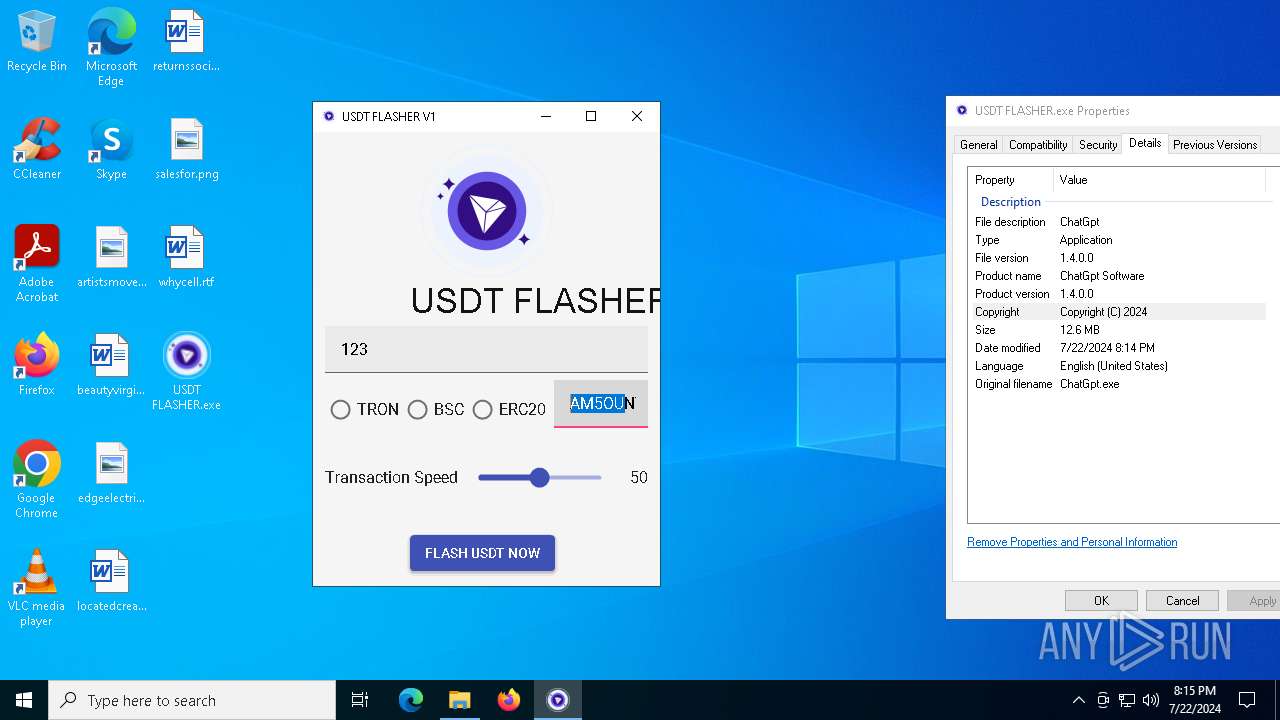The width and height of the screenshot is (1280, 720).
Task: Select the salesfor.png image file
Action: [186, 150]
